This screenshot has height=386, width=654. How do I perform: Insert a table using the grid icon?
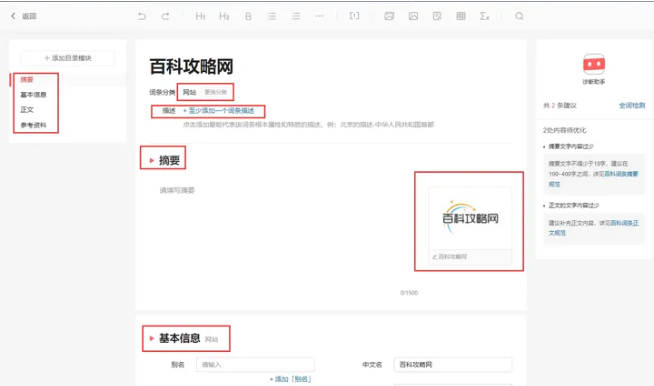(461, 16)
